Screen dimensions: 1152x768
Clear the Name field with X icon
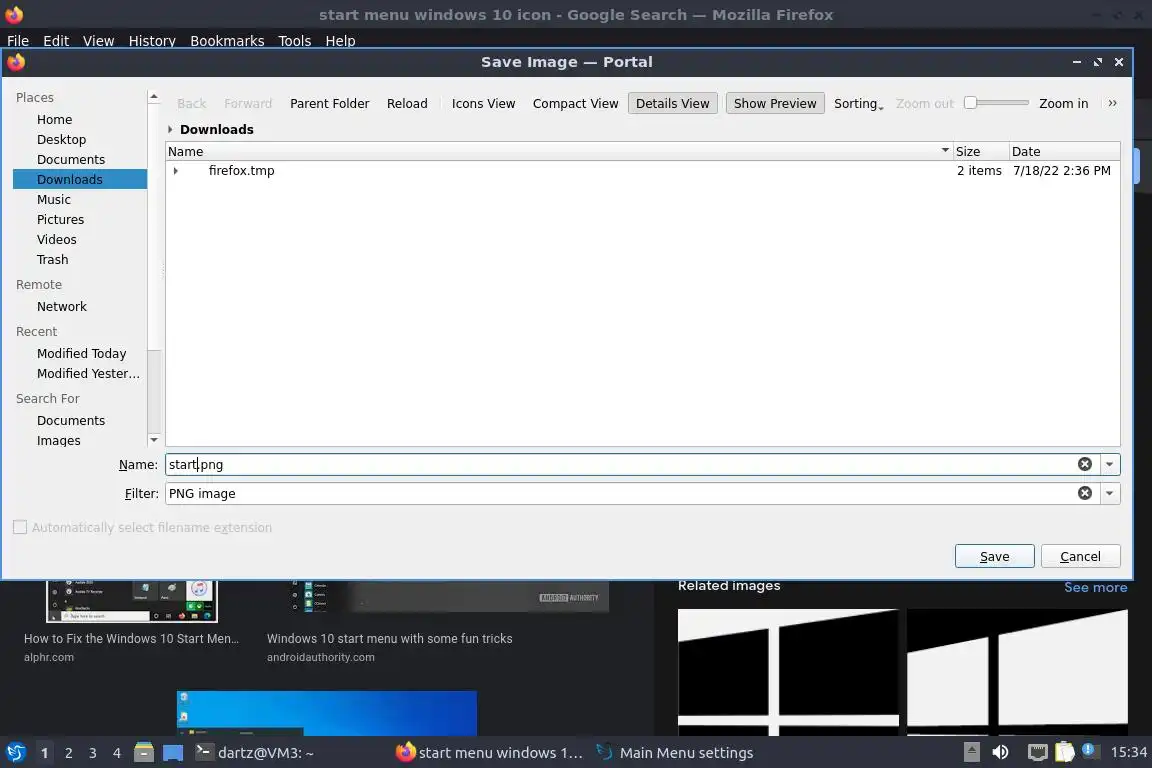point(1084,464)
